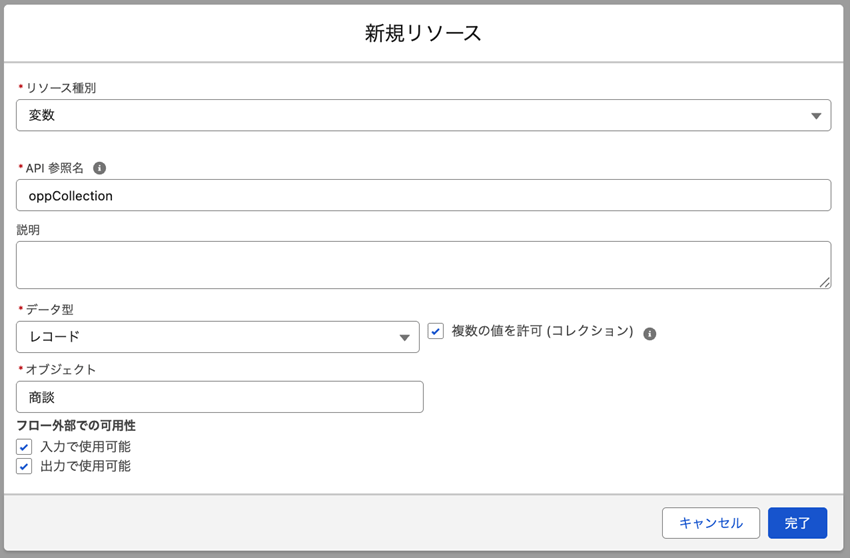Toggle the 入力で使用可能 checkbox

[24, 447]
